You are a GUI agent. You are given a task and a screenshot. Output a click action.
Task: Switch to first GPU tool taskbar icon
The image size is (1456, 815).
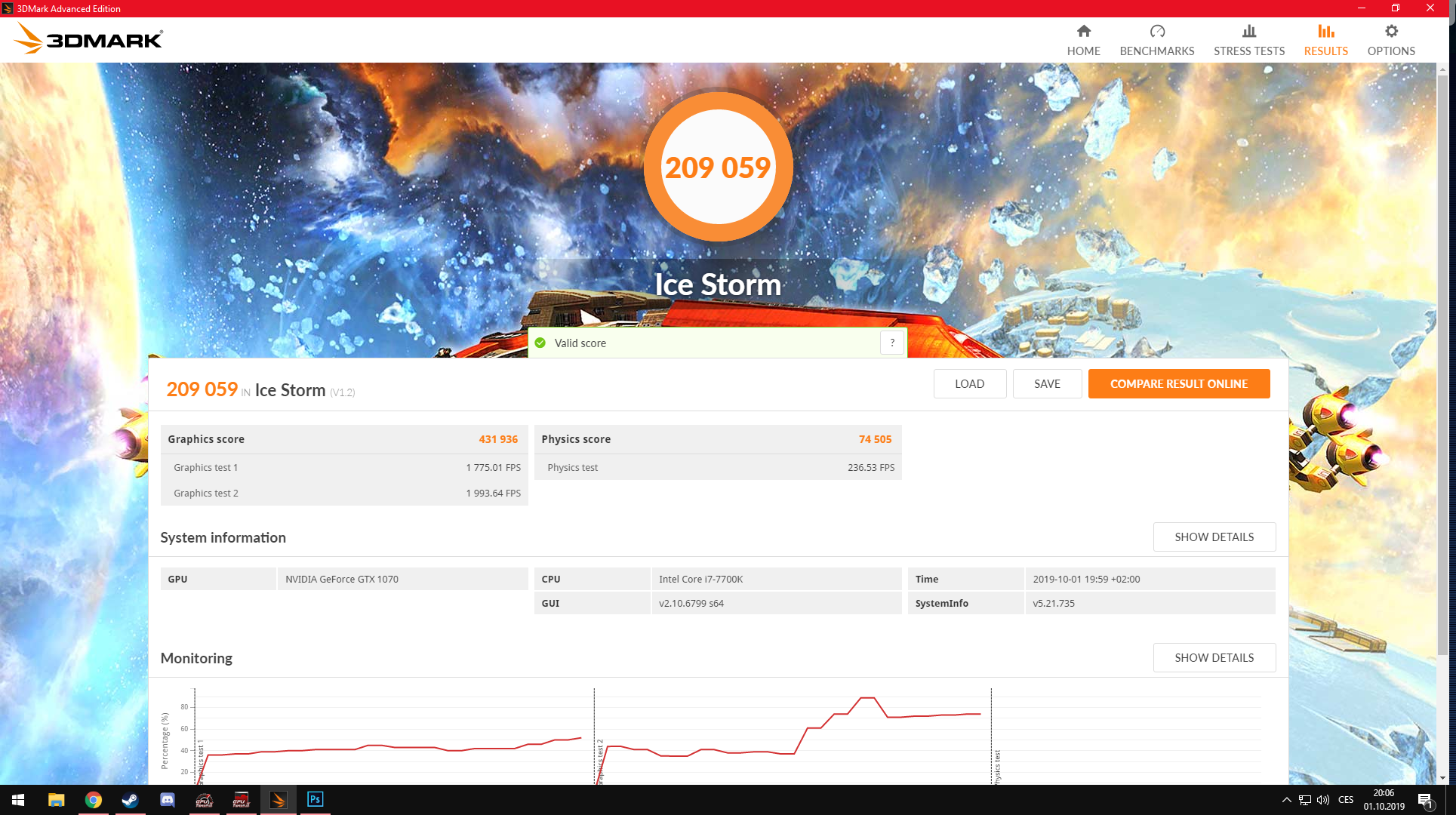[x=204, y=800]
